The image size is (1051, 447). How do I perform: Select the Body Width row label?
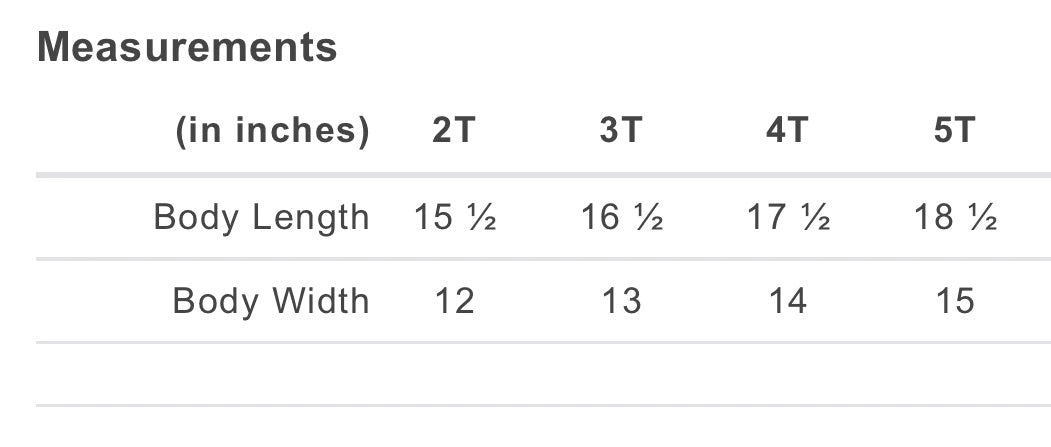pos(271,300)
